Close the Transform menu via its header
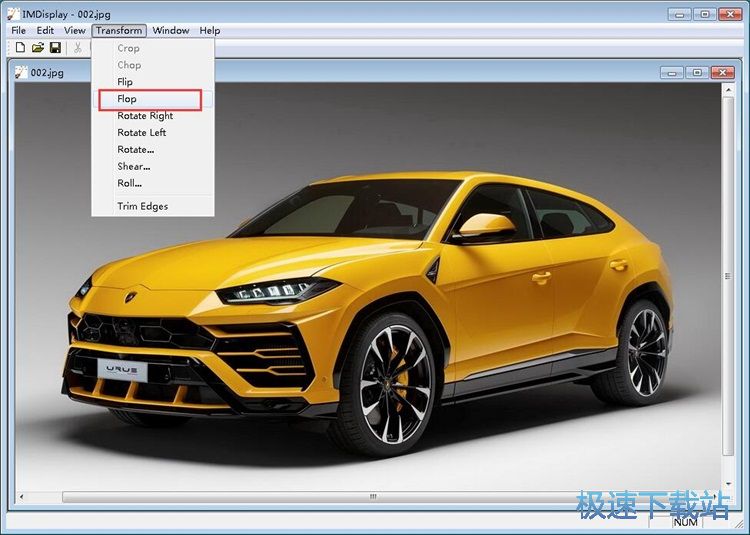 119,30
